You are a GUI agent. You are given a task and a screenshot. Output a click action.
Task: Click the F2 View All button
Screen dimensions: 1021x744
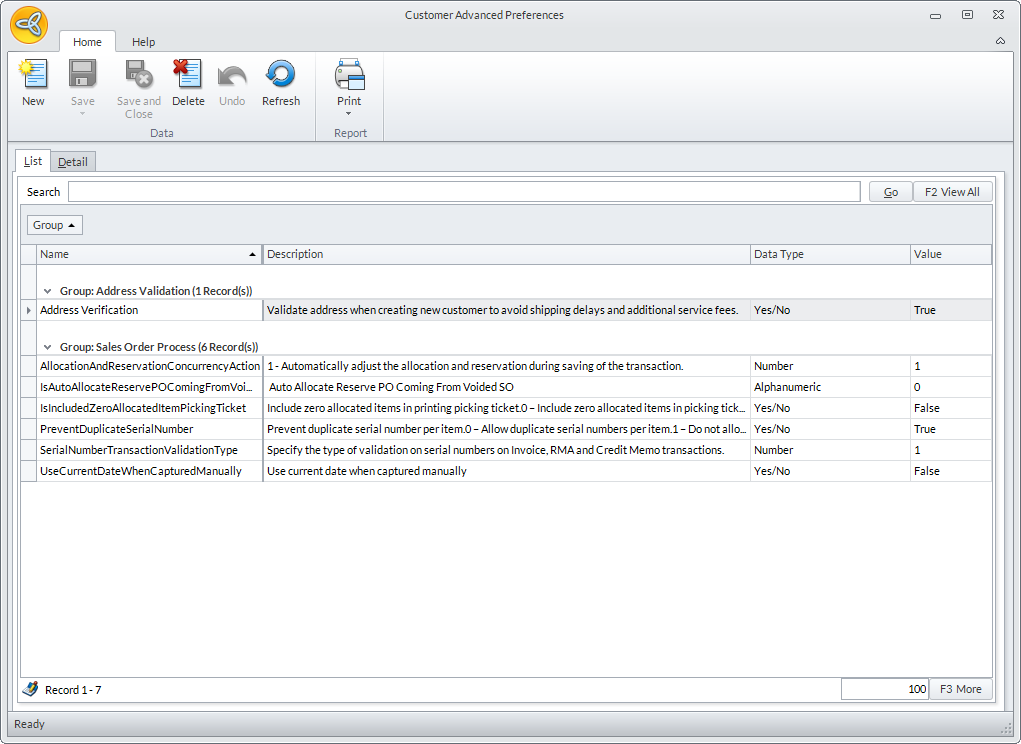pyautogui.click(x=951, y=192)
